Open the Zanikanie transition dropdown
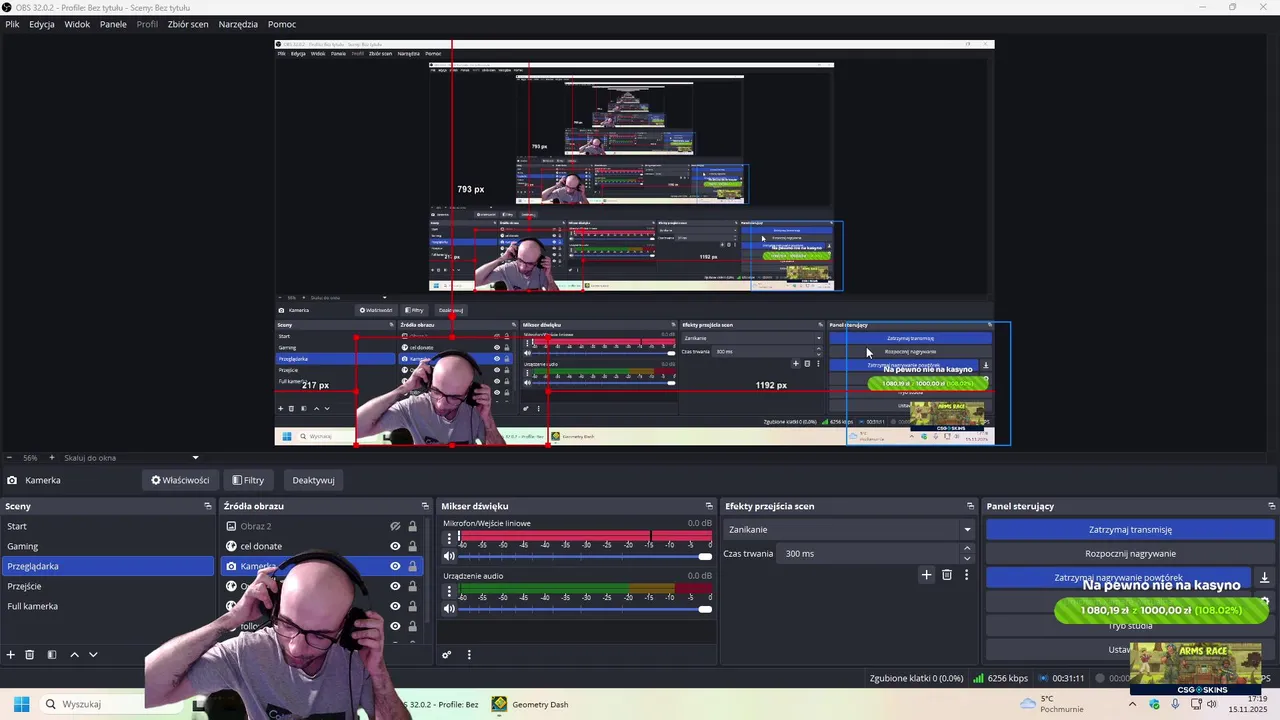Viewport: 1280px width, 720px height. [x=849, y=529]
